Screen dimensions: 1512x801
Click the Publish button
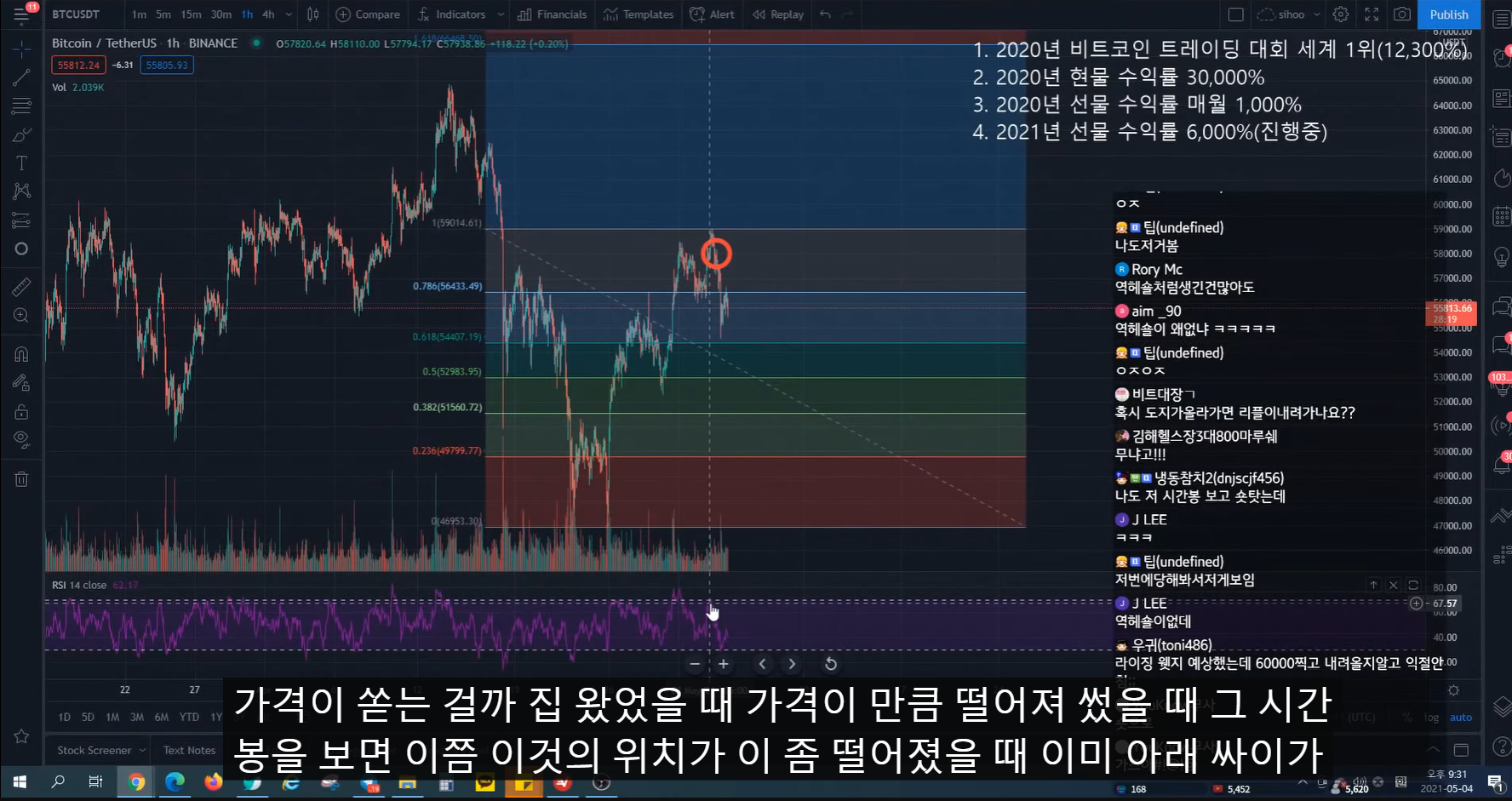pyautogui.click(x=1449, y=14)
